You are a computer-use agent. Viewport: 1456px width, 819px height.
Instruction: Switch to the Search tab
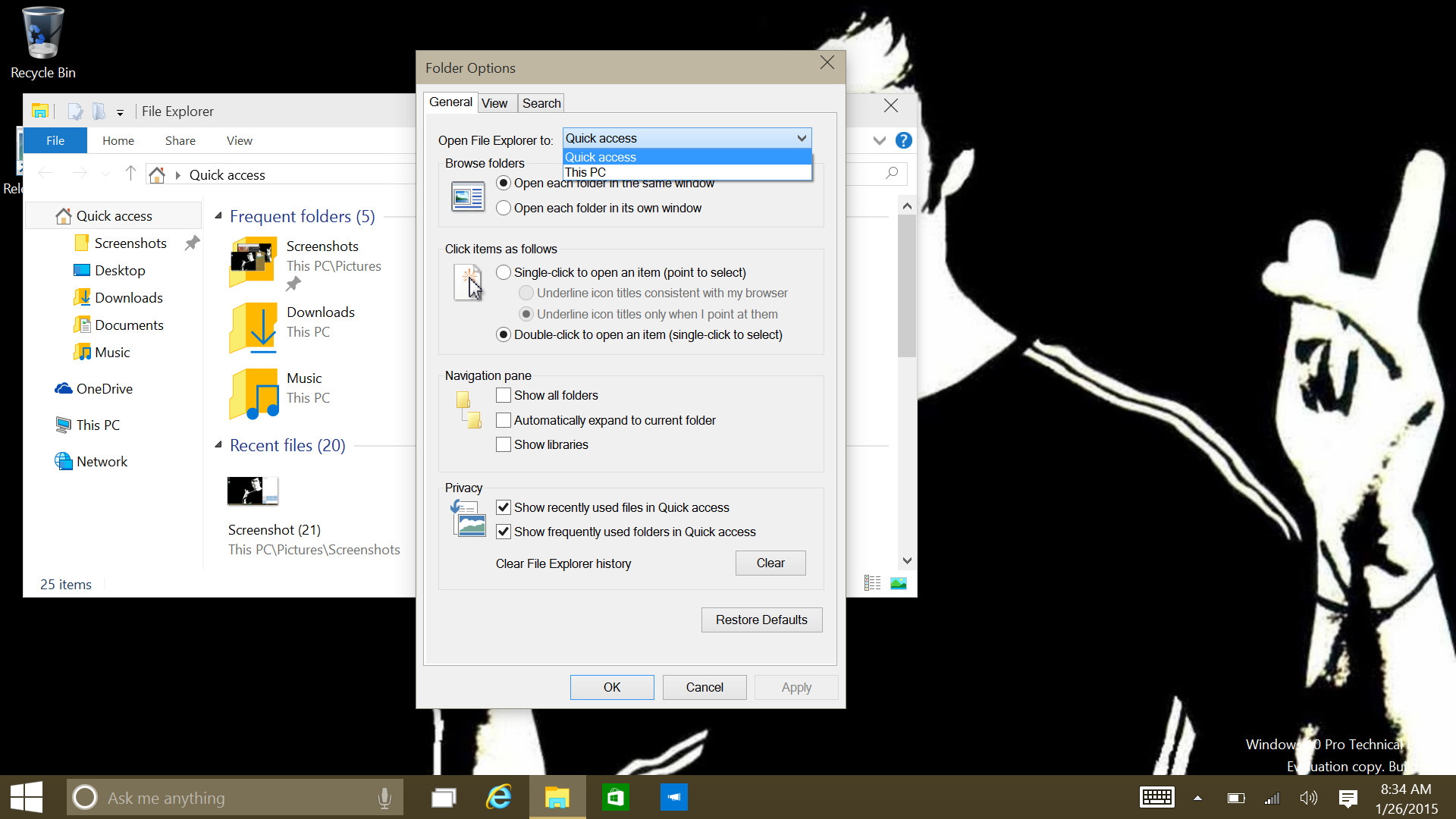(541, 103)
